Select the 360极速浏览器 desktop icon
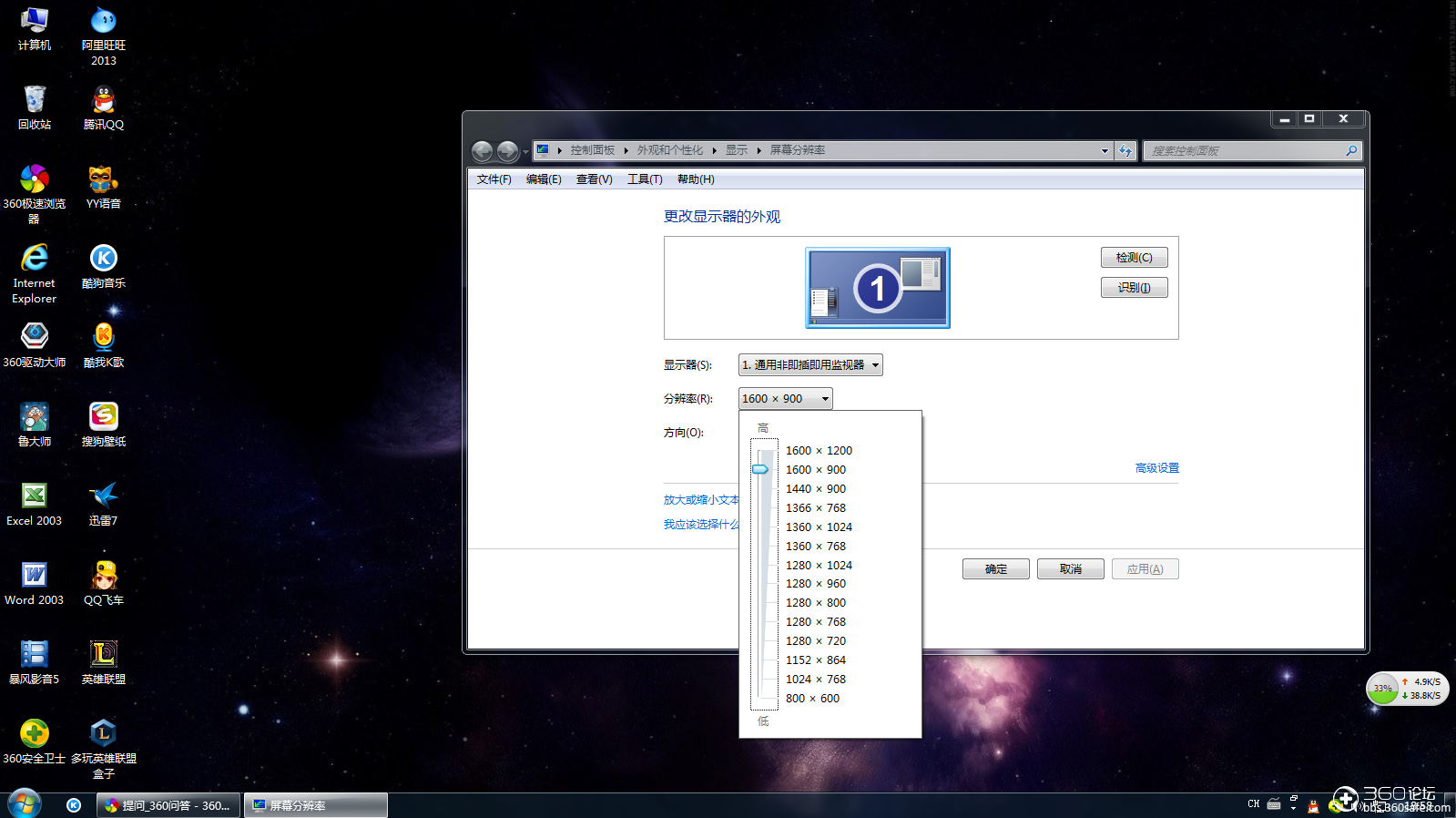This screenshot has height=818, width=1456. 34,193
